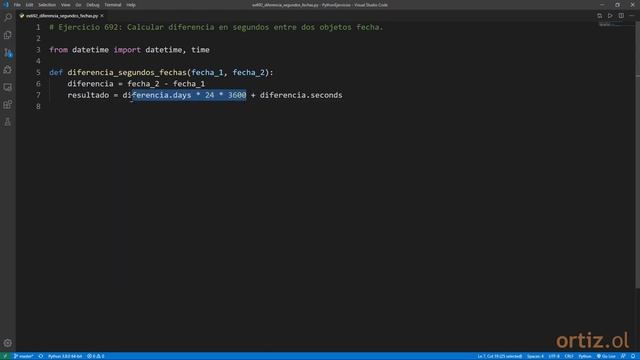Viewport: 640px width, 360px height.
Task: Open the Run and Debug view icon
Action: point(8,70)
